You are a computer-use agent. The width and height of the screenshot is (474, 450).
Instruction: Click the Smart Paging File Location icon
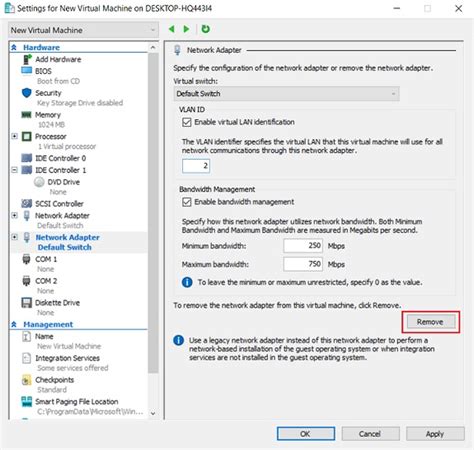click(x=27, y=402)
